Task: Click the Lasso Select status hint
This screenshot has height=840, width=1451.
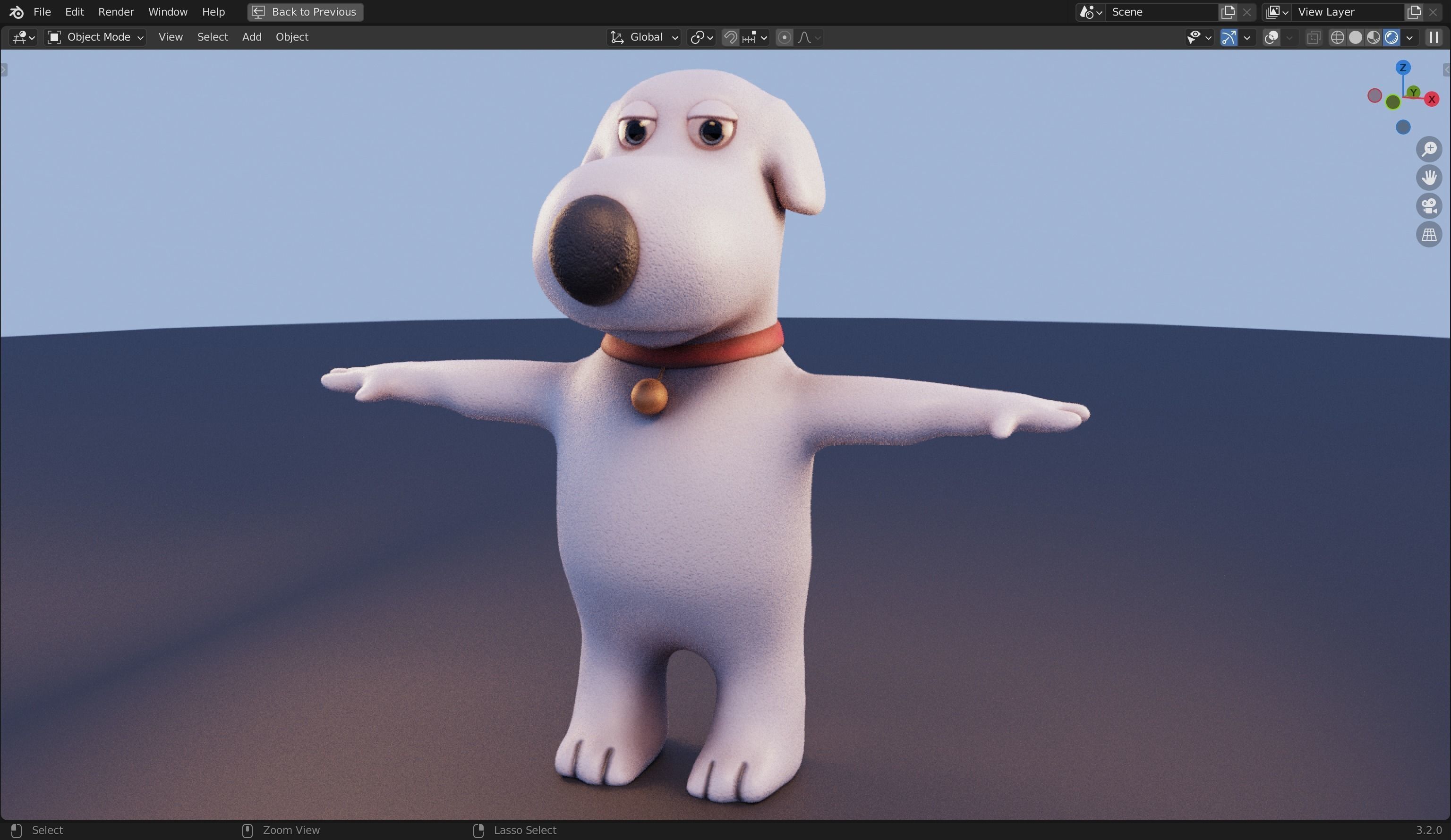Action: [x=525, y=830]
